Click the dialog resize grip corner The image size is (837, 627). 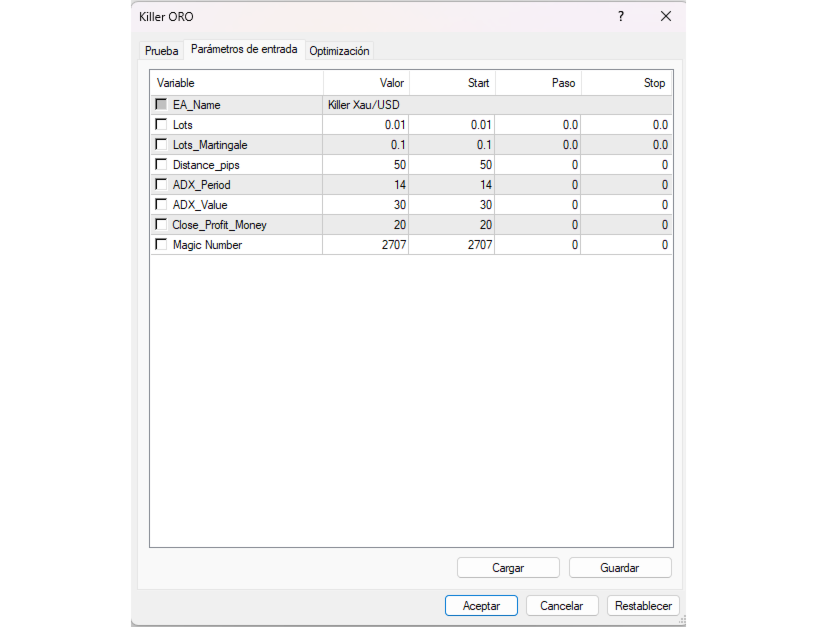click(682, 620)
